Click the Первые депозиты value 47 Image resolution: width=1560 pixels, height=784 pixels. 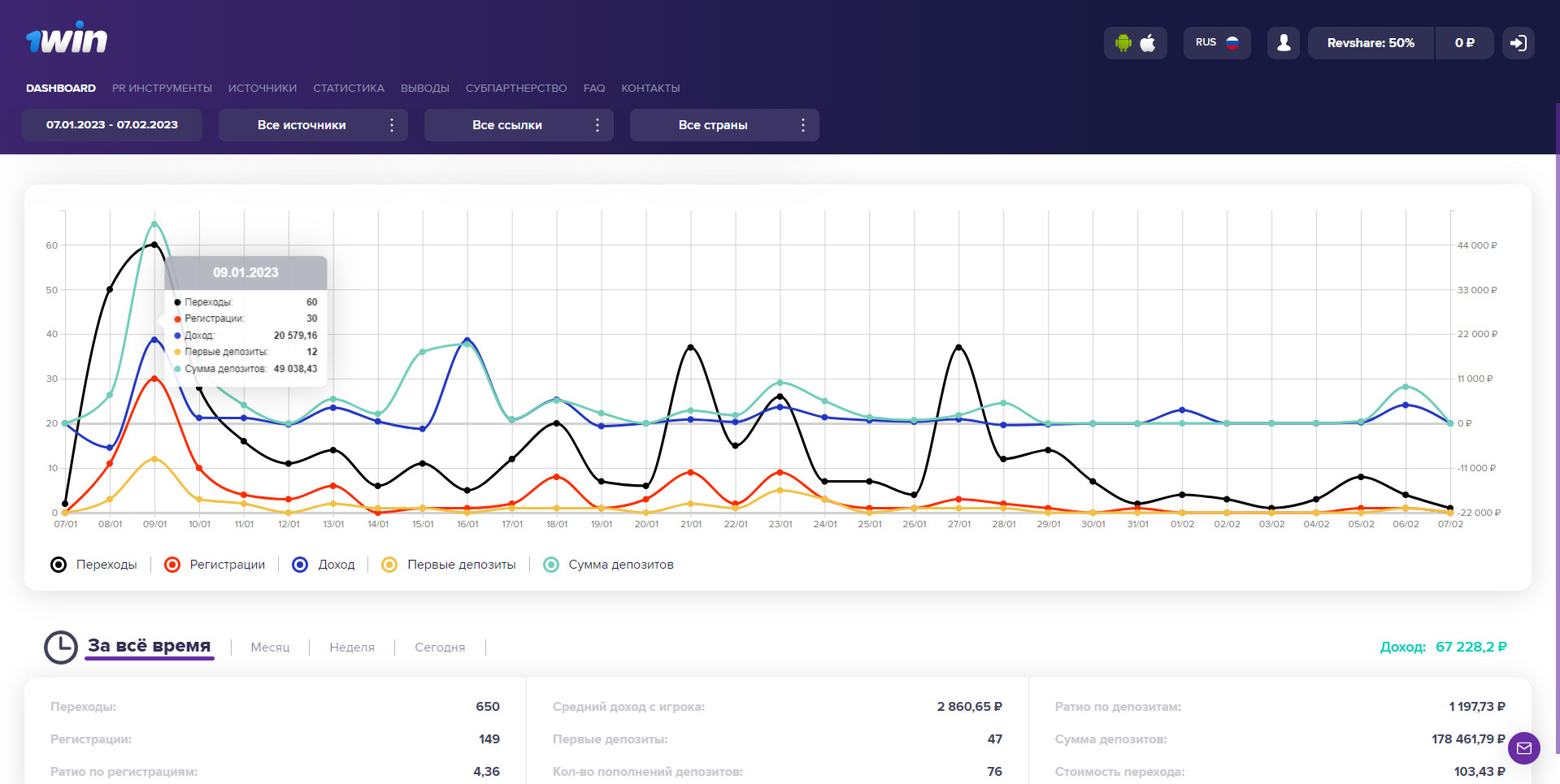click(x=995, y=739)
